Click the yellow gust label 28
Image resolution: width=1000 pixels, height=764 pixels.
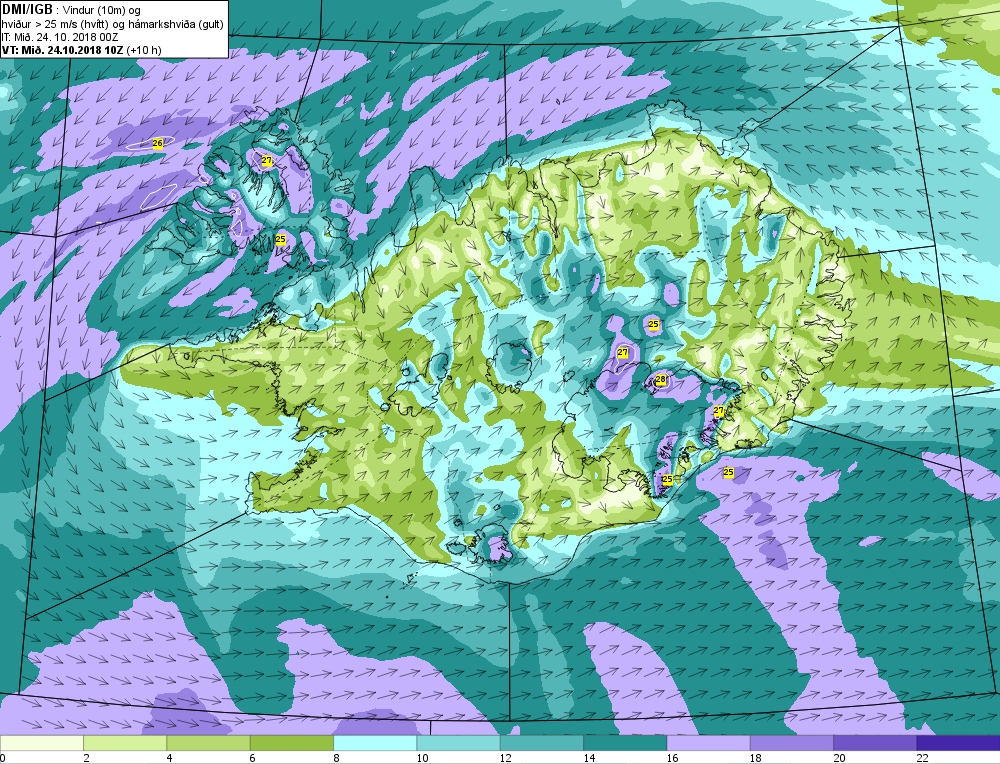pos(661,380)
